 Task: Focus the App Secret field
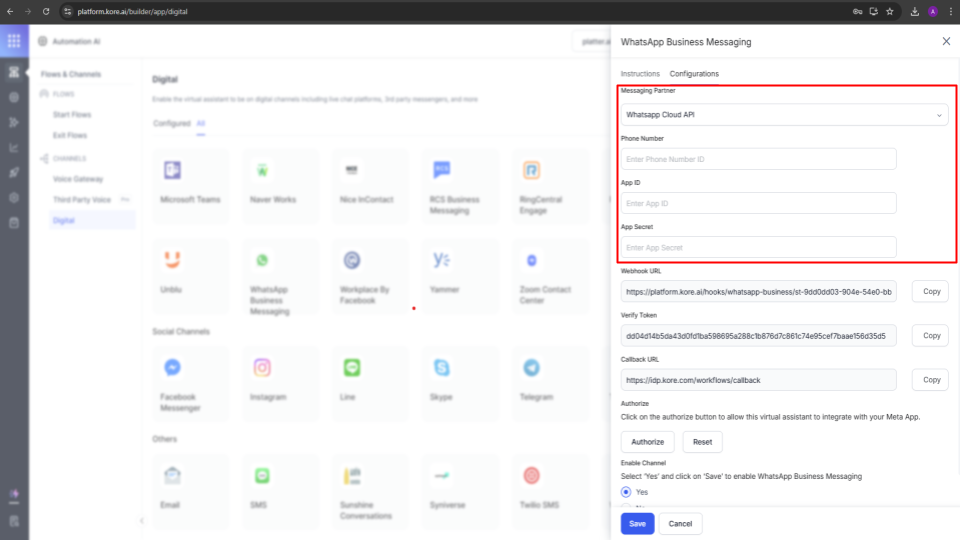pyautogui.click(x=759, y=247)
